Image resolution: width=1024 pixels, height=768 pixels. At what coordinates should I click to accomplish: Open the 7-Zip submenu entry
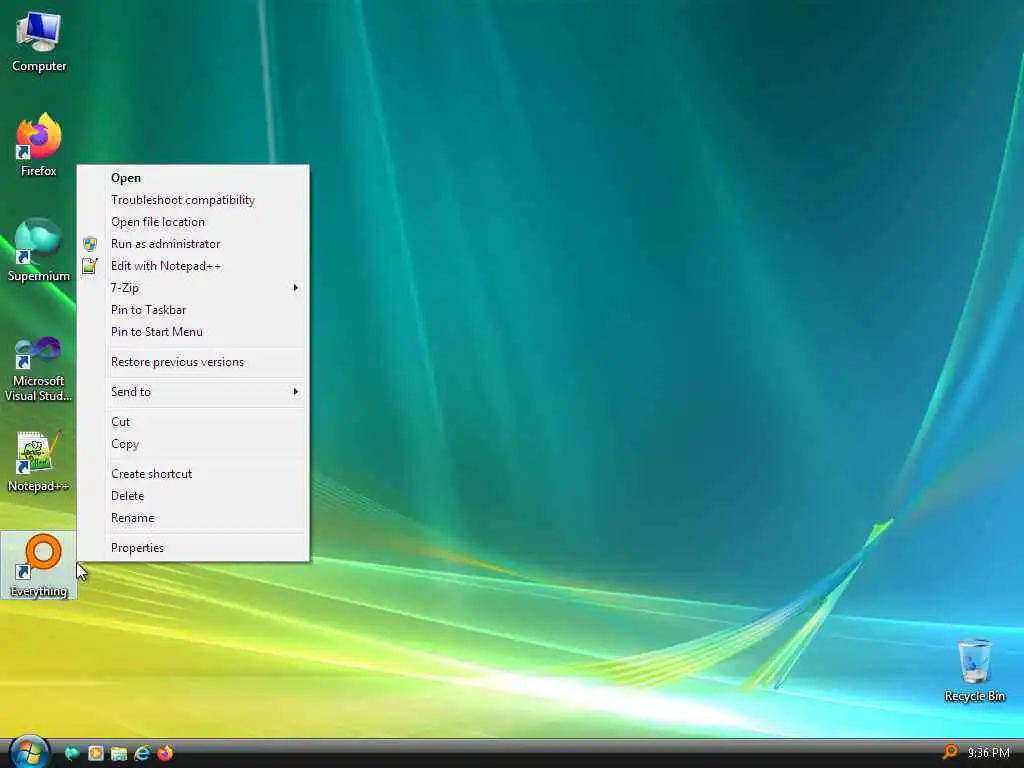[193, 288]
